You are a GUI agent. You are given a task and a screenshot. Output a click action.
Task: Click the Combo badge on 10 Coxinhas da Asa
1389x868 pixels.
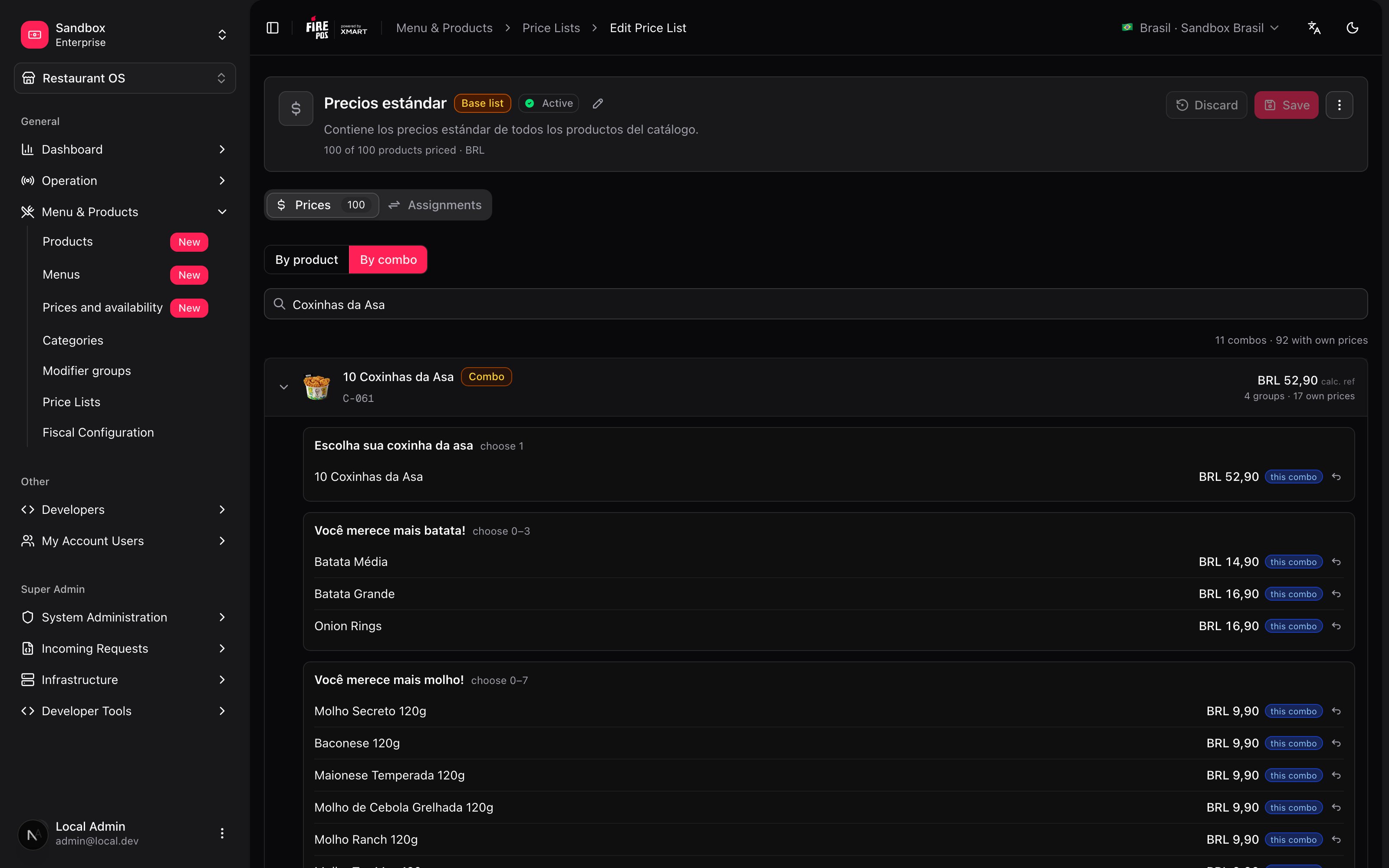coord(486,377)
